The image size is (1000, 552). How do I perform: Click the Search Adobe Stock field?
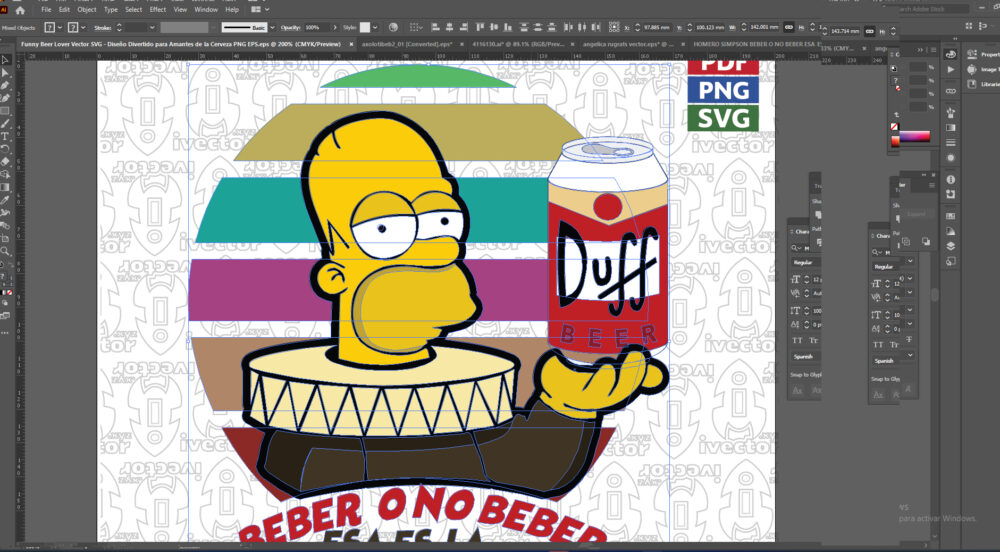[x=933, y=9]
